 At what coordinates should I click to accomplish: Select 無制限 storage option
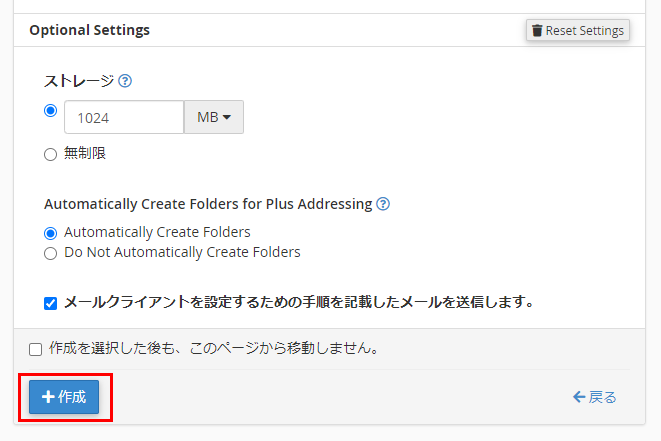pos(51,154)
